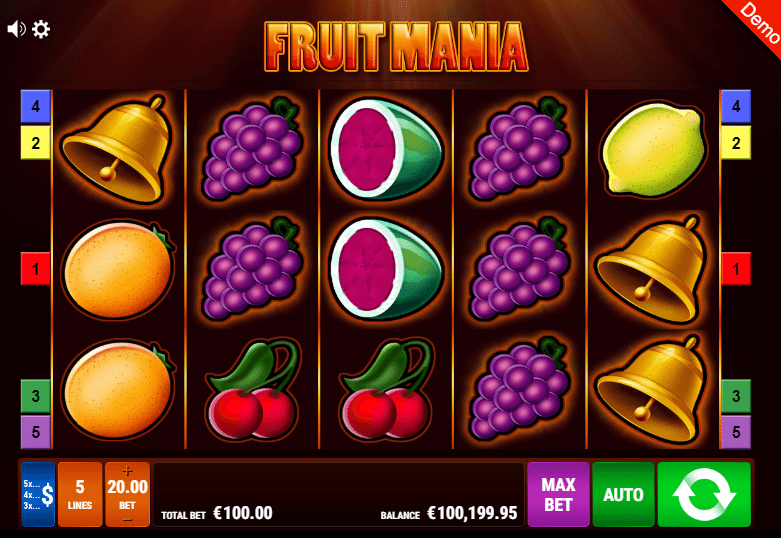Select purple payline 5 on right

pos(736,431)
